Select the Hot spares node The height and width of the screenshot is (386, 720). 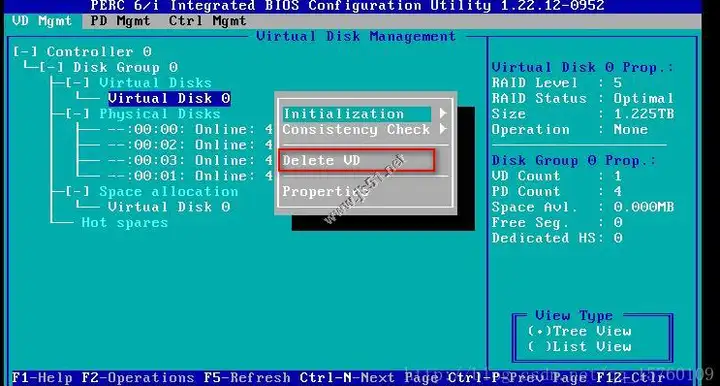(124, 223)
